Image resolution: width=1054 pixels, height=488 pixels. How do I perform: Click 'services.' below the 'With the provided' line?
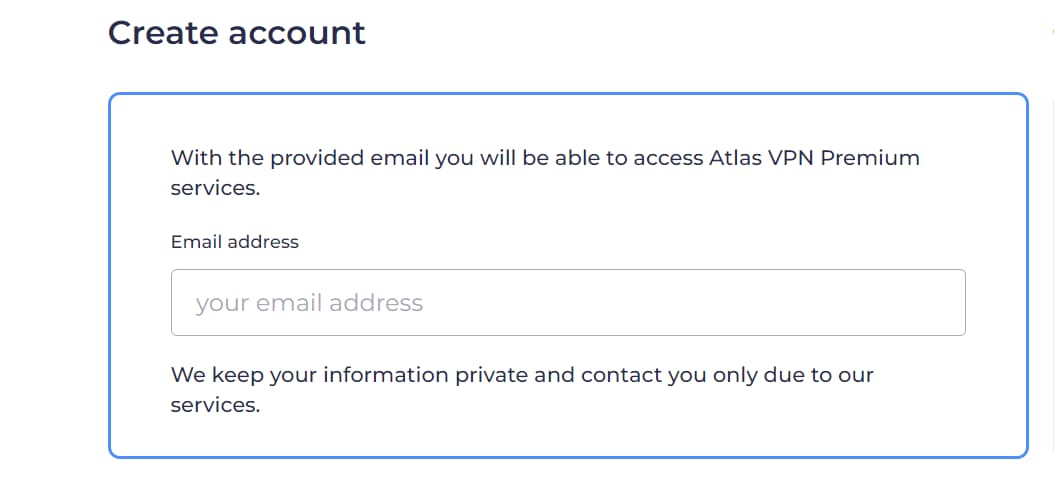(215, 188)
